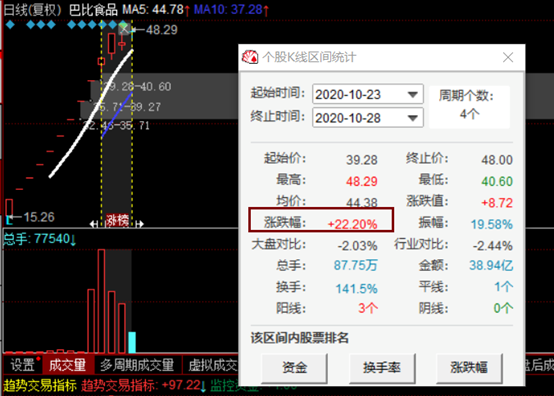Click the red poker-card dialog logo
554x396 pixels.
tap(250, 57)
